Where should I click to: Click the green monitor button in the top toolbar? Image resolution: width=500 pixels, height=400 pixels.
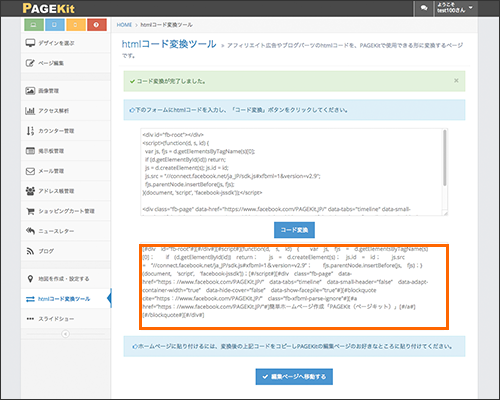point(34,25)
